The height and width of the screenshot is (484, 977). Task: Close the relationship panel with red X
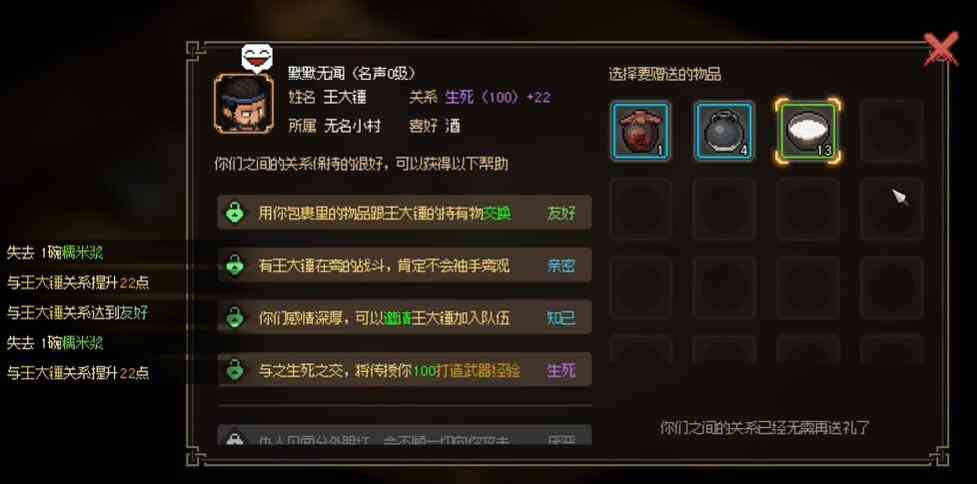[941, 49]
